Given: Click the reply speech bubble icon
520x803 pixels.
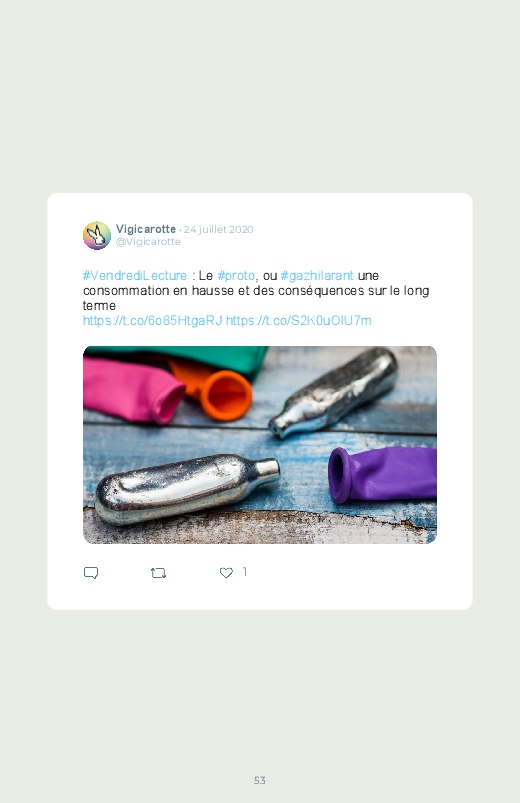Looking at the screenshot, I should click(91, 573).
